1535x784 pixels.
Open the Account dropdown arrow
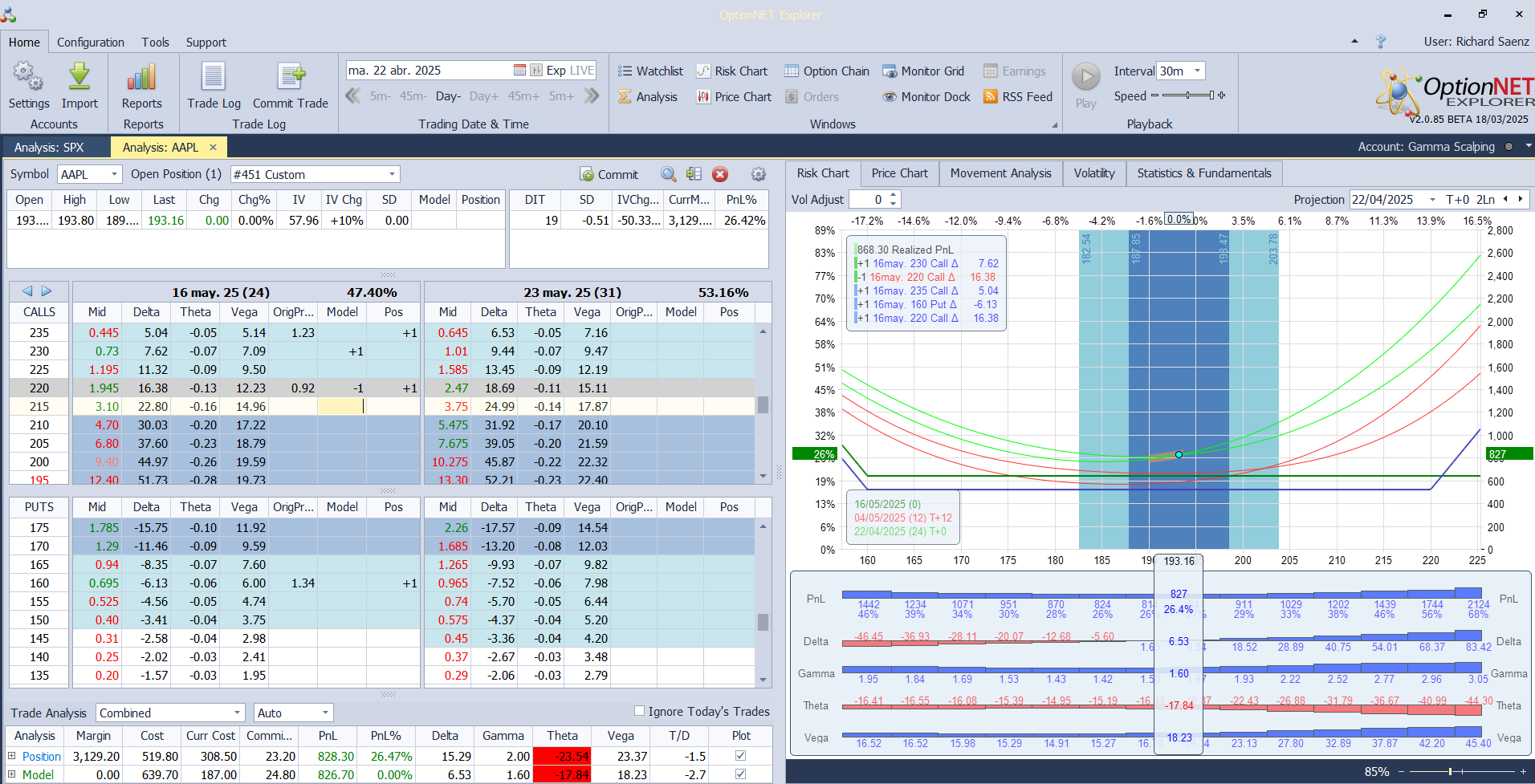click(1529, 146)
